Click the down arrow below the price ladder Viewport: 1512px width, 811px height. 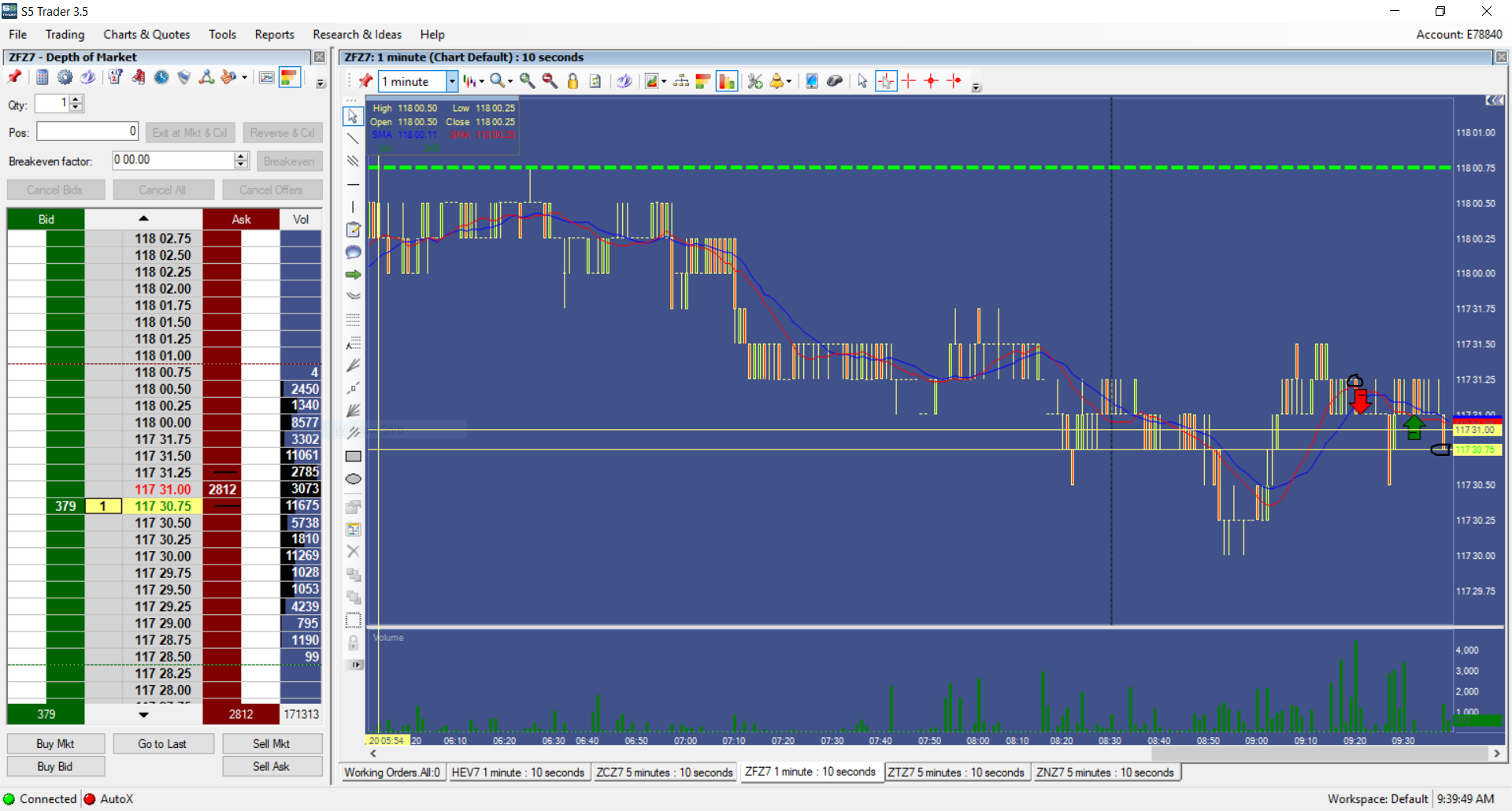(x=143, y=714)
